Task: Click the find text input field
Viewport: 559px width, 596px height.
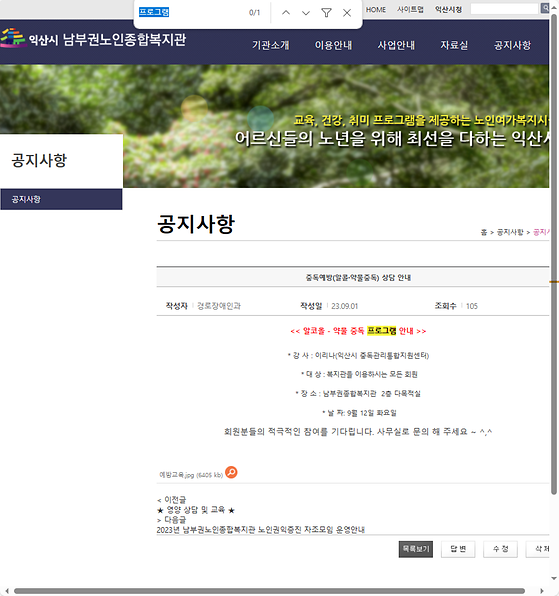Action: [x=190, y=13]
